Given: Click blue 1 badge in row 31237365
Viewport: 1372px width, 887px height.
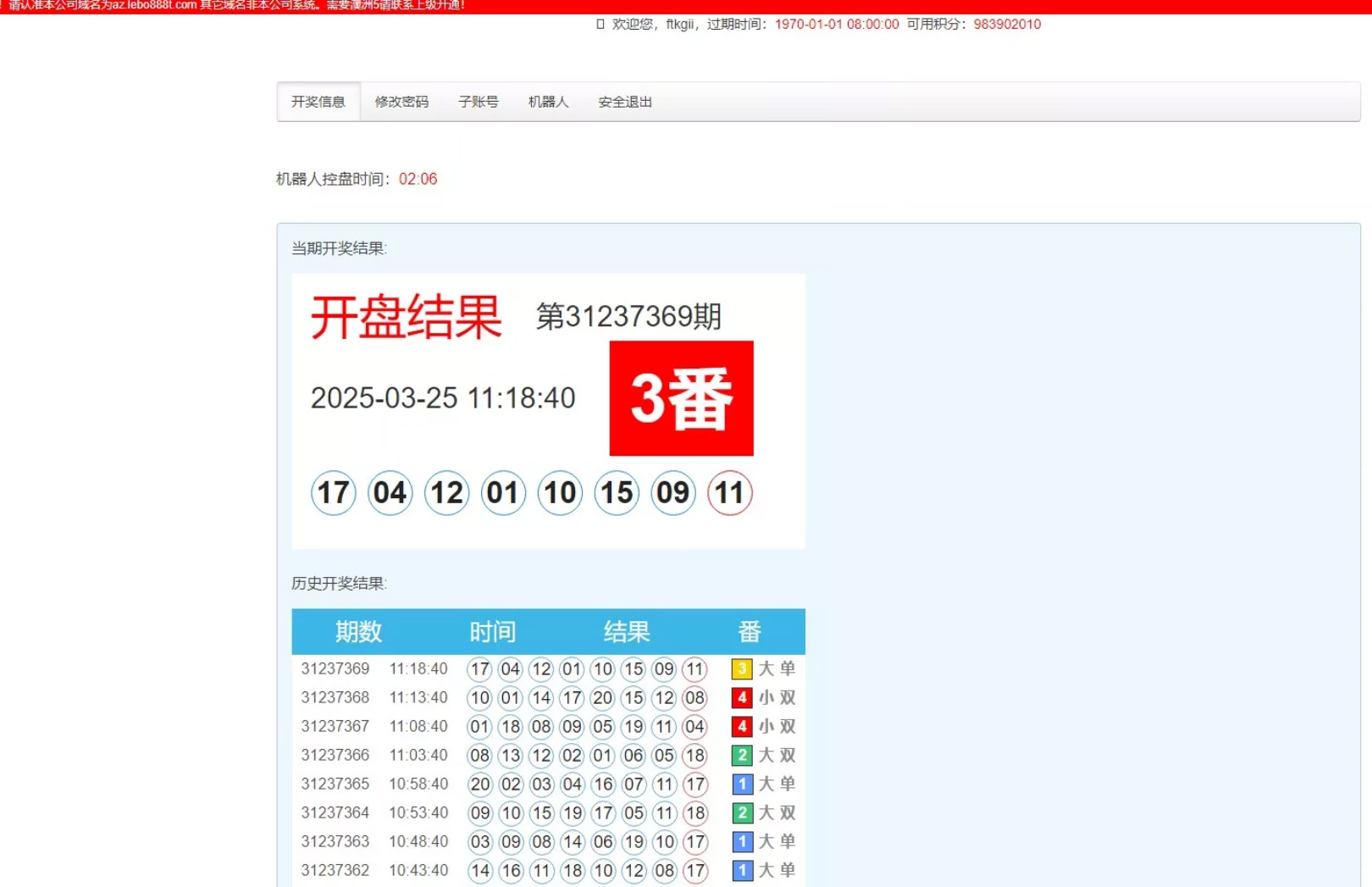Looking at the screenshot, I should [x=742, y=784].
